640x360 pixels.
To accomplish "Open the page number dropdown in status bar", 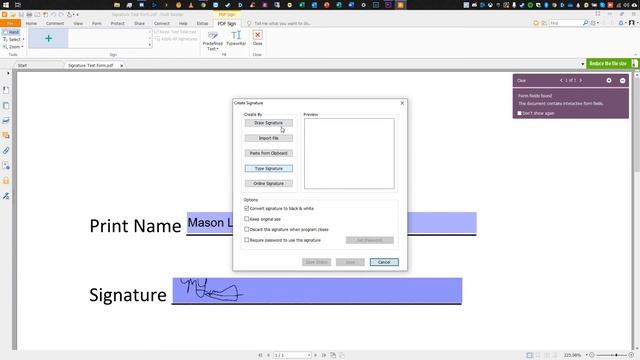I will (x=309, y=355).
